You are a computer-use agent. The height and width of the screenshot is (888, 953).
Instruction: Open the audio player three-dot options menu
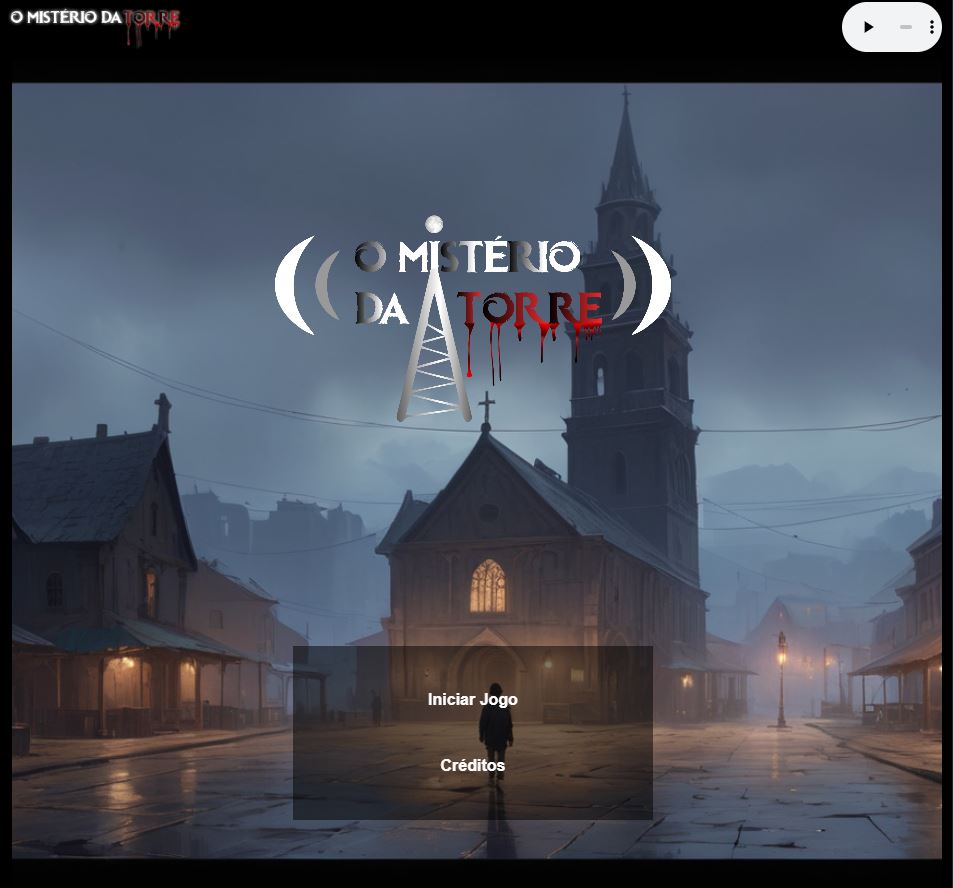point(932,27)
